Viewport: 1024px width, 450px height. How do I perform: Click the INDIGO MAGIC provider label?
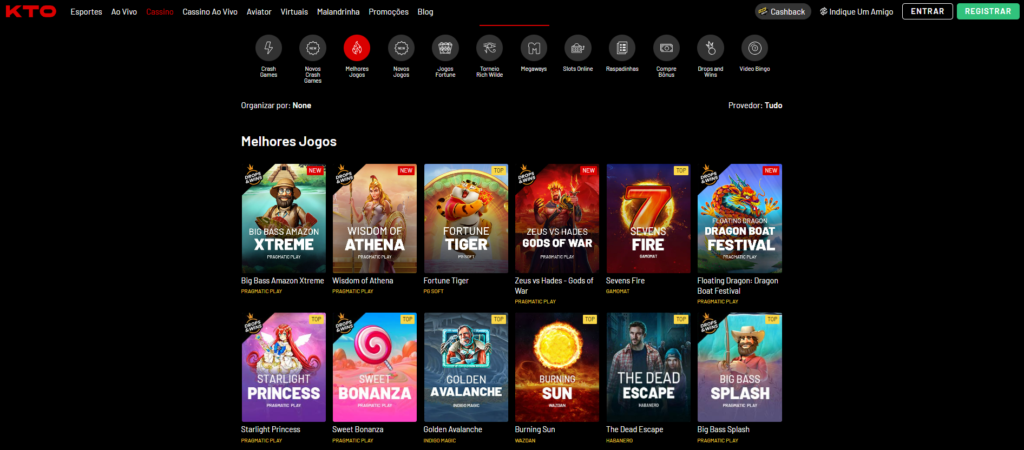click(x=440, y=440)
